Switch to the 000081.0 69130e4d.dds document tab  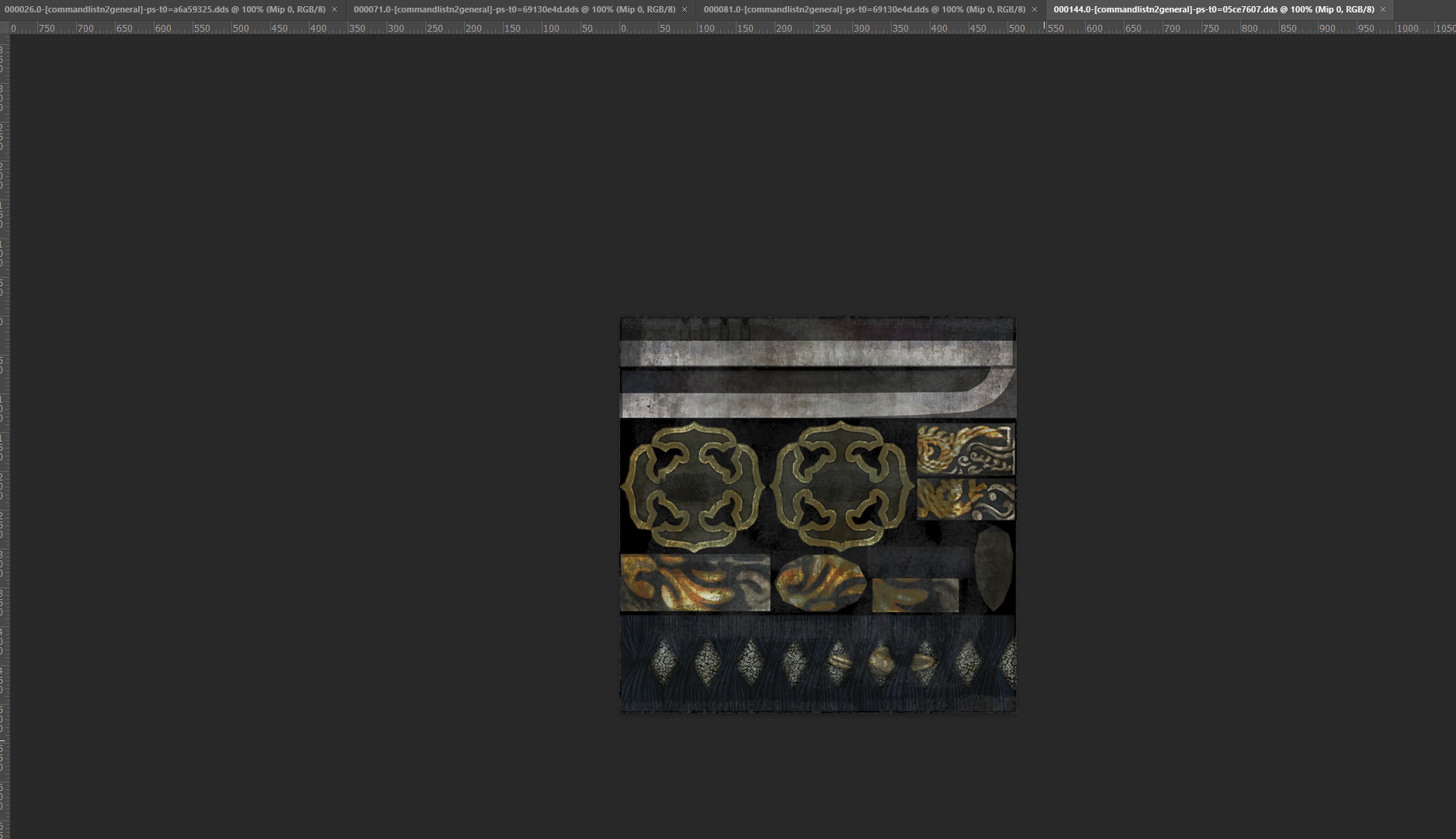click(x=864, y=9)
